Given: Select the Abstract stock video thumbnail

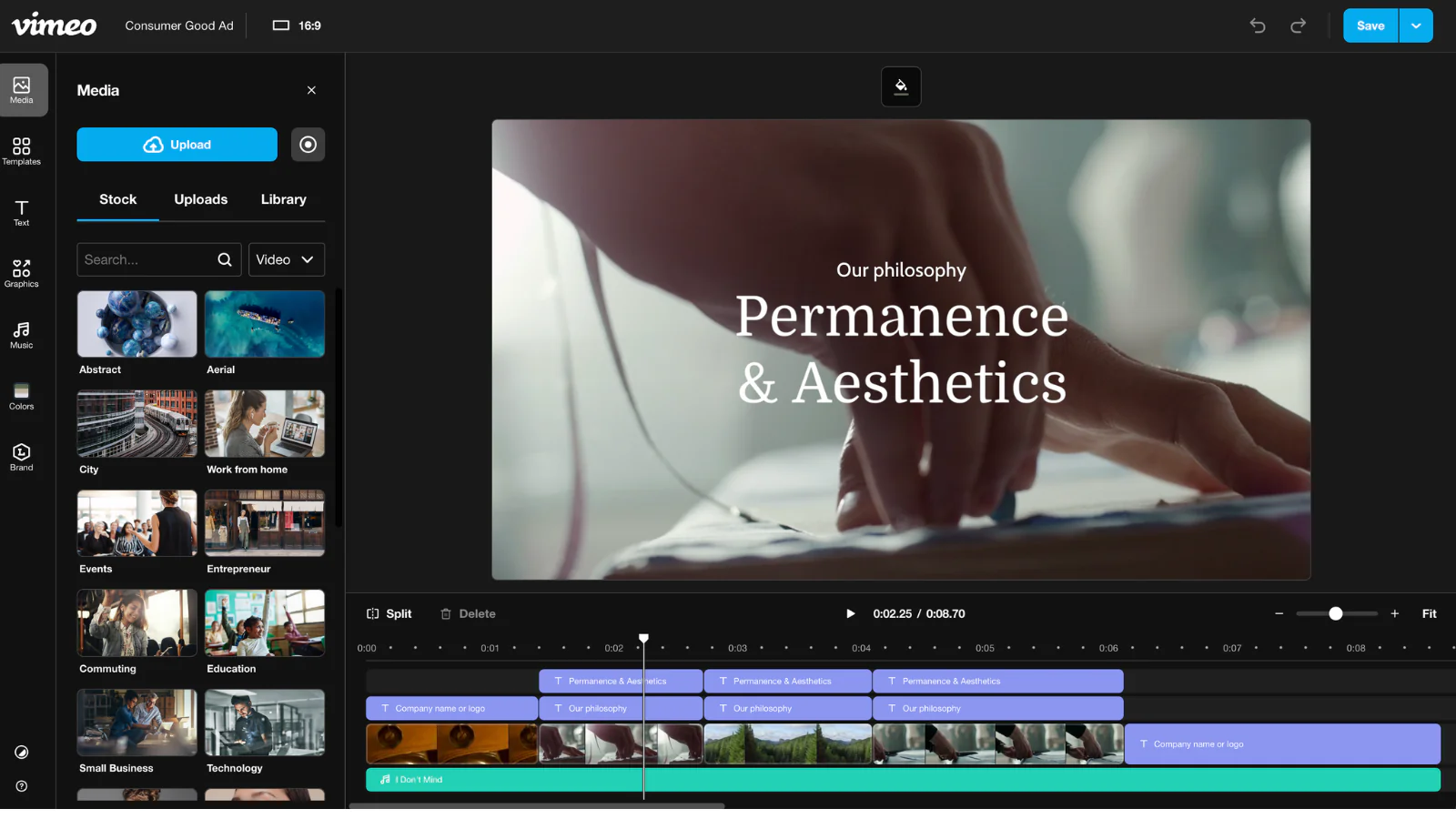Looking at the screenshot, I should [136, 323].
